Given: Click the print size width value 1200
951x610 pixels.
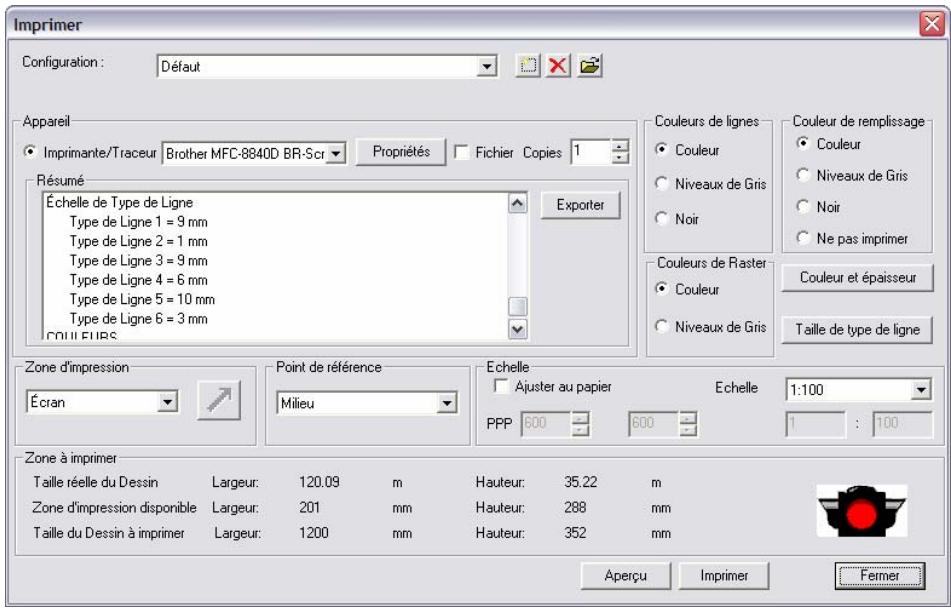Looking at the screenshot, I should tap(314, 533).
